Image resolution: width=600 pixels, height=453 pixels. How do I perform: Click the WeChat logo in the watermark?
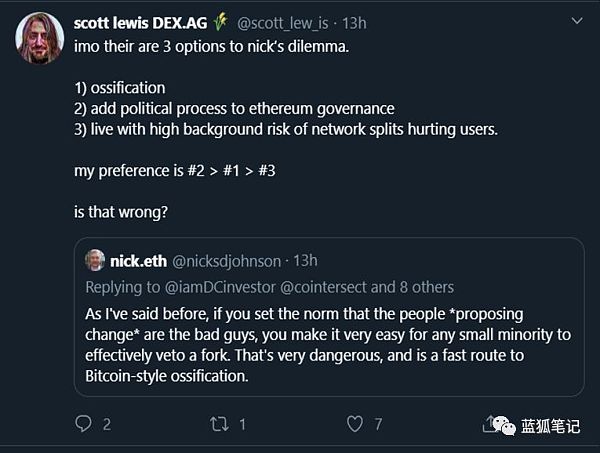tap(505, 425)
